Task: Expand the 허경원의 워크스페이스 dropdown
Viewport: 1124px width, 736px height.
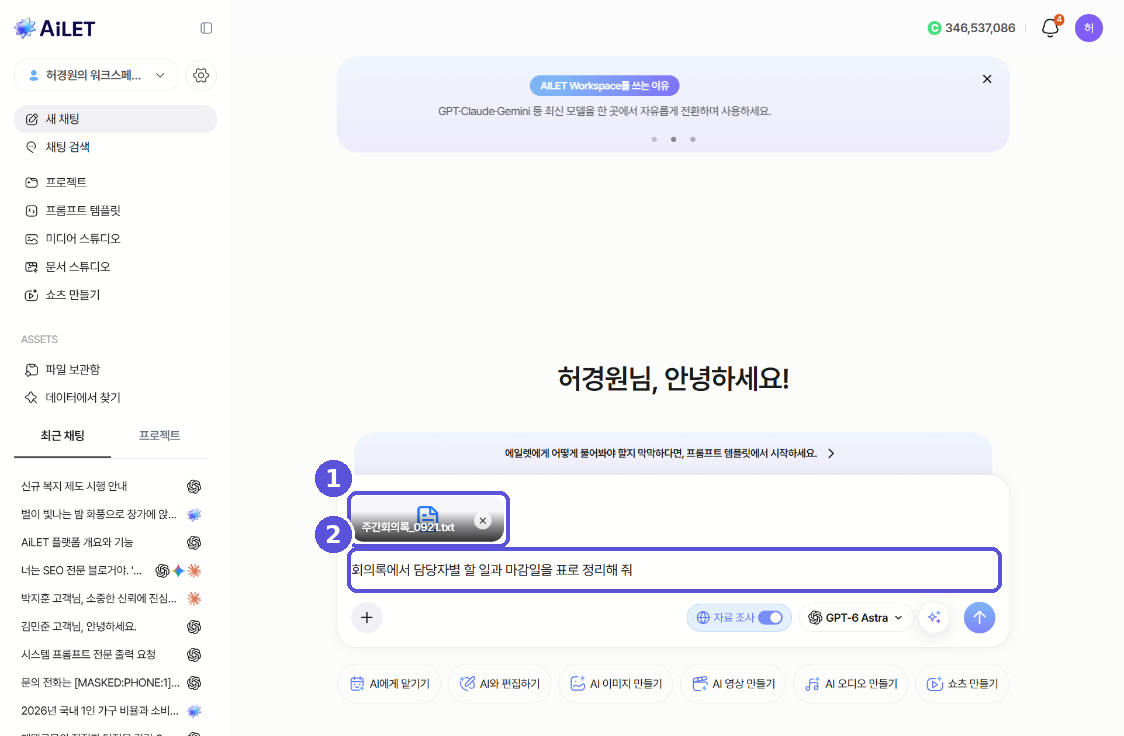Action: click(x=96, y=75)
